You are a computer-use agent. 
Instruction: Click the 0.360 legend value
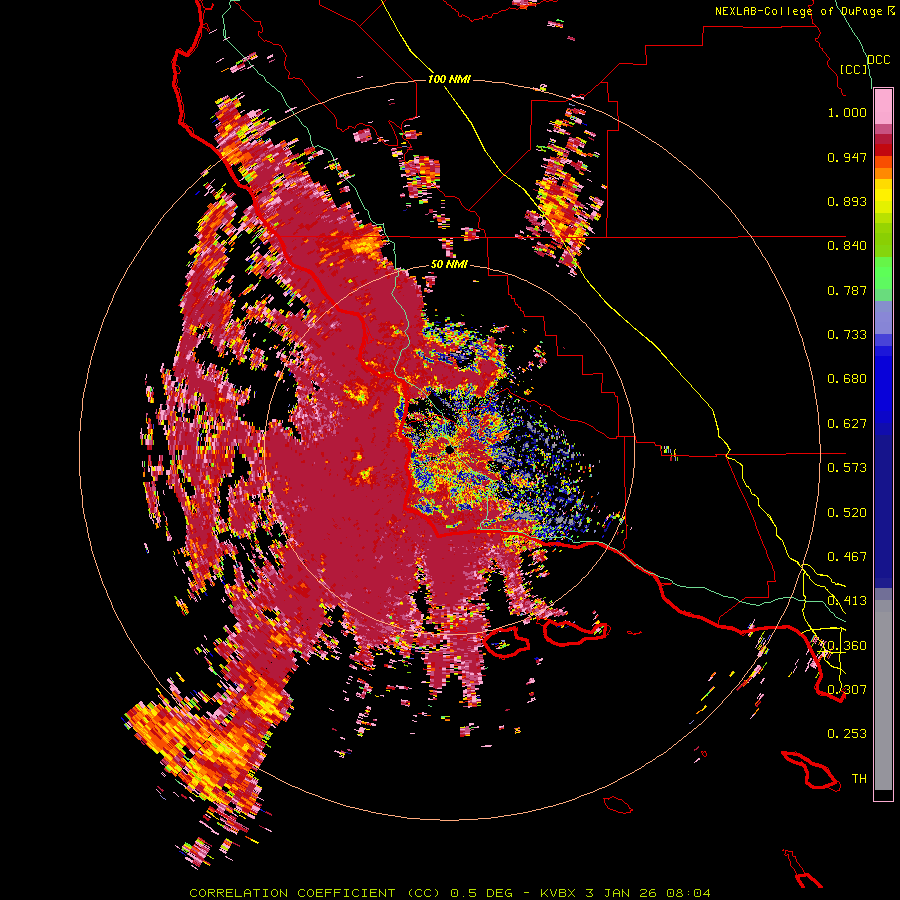pos(847,646)
